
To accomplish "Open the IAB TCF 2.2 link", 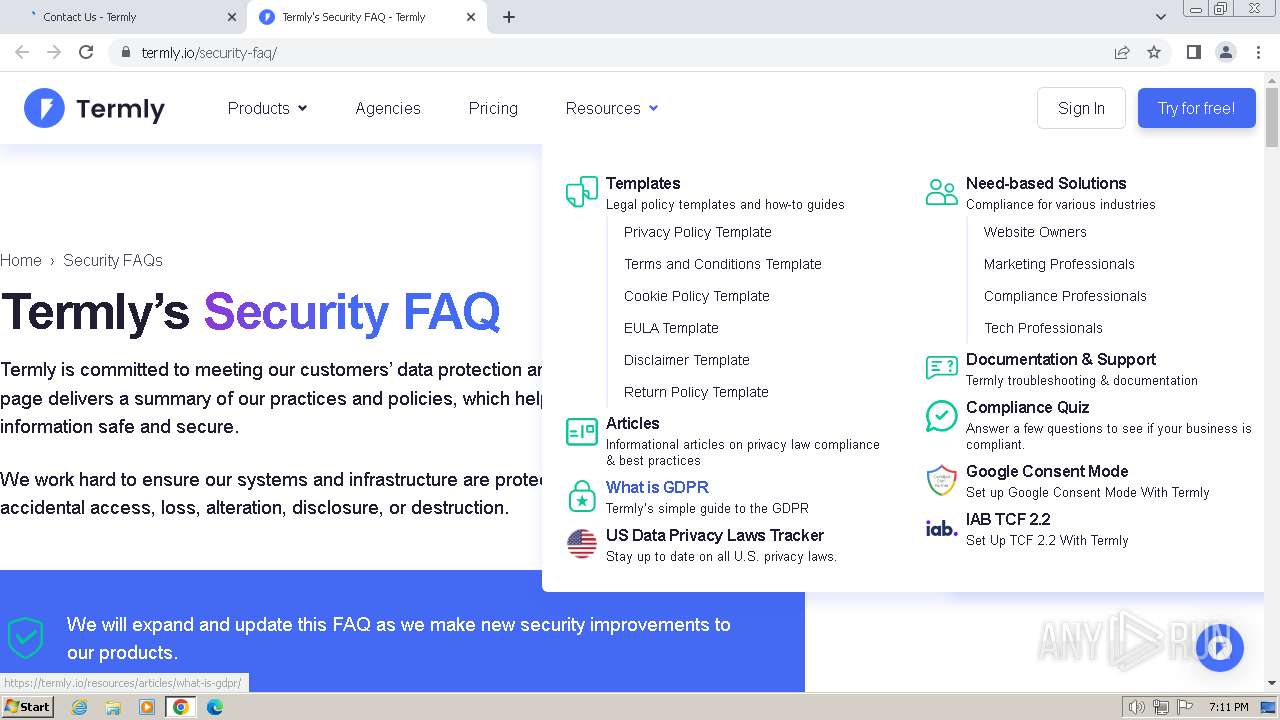I will click(1008, 519).
